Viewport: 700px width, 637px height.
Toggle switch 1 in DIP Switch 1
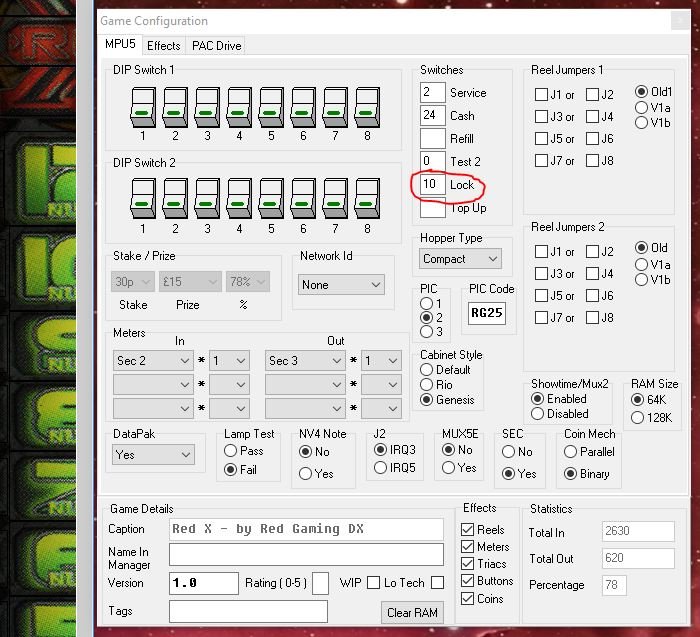point(143,108)
